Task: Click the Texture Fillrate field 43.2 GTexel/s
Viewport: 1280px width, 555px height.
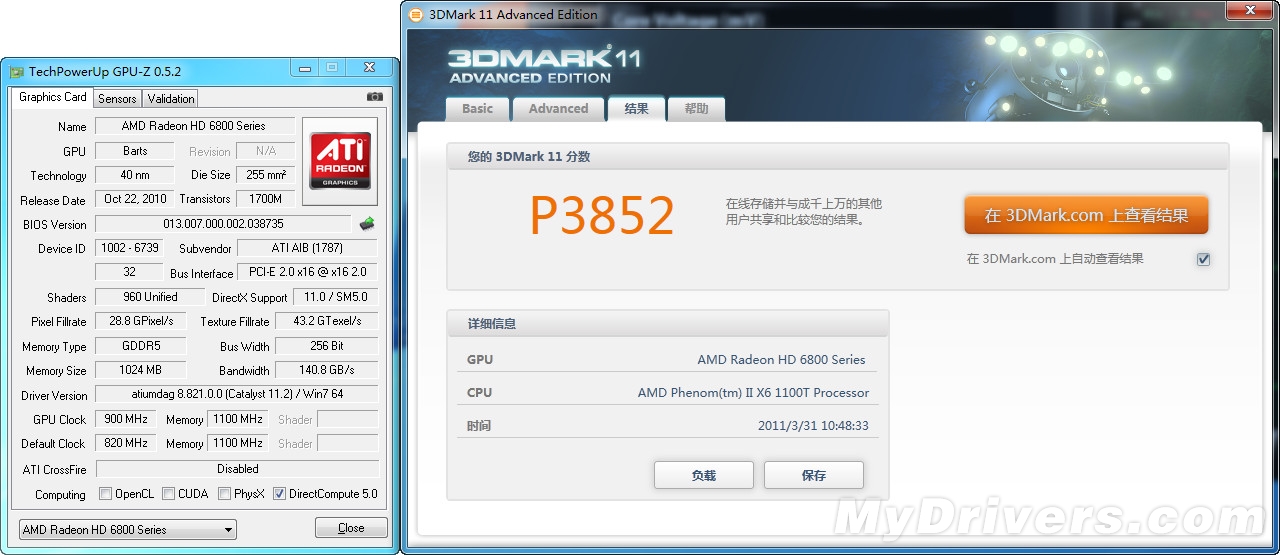Action: coord(326,321)
